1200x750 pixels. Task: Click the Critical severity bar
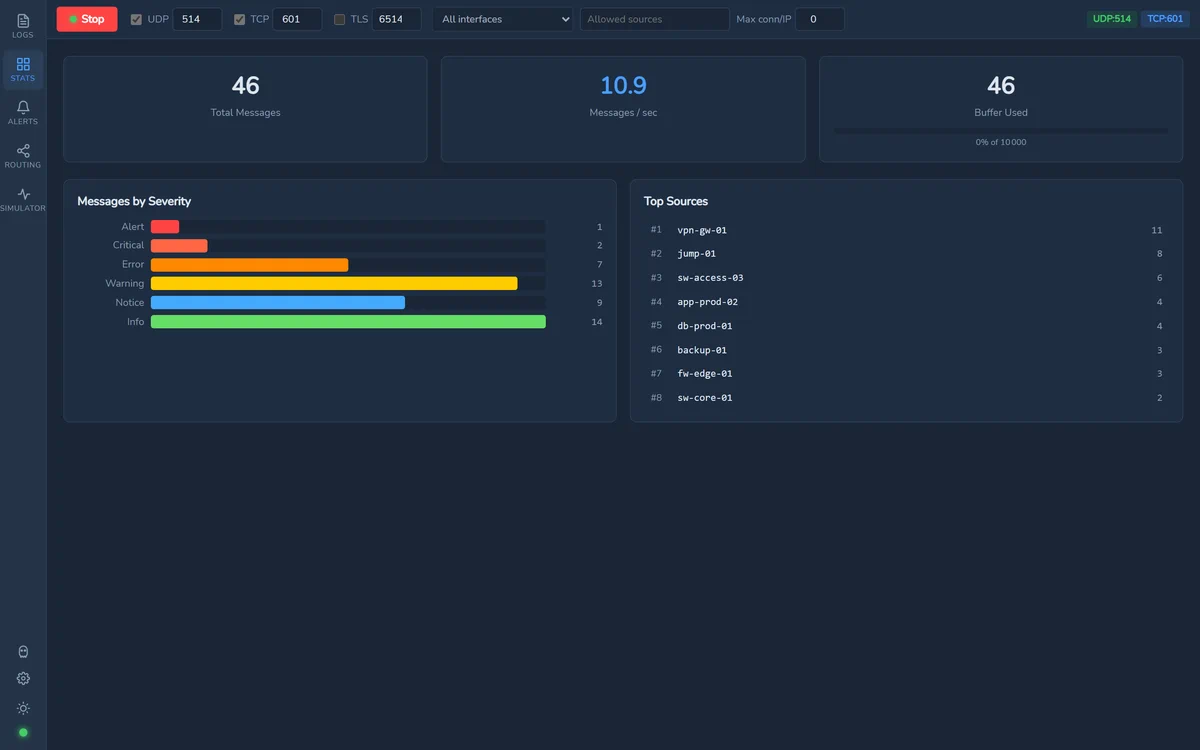179,246
